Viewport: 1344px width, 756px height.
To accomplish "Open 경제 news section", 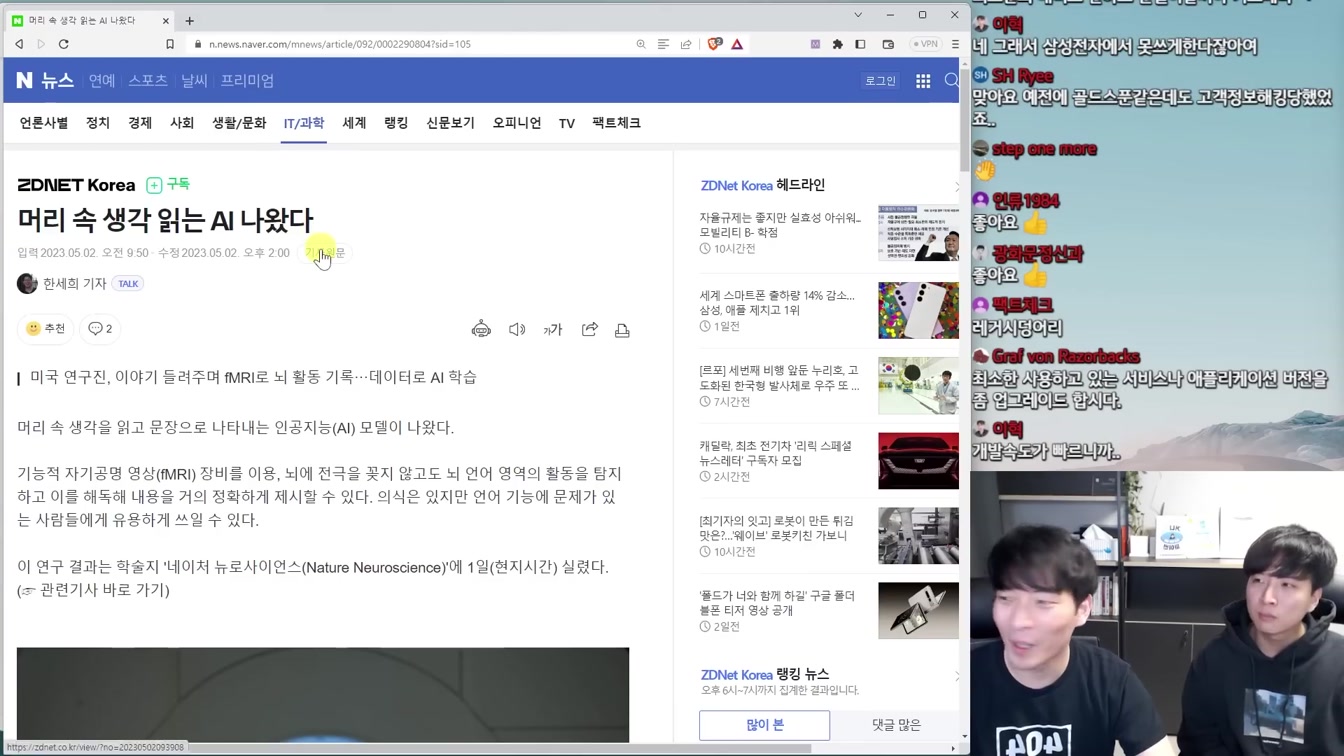I will (140, 123).
